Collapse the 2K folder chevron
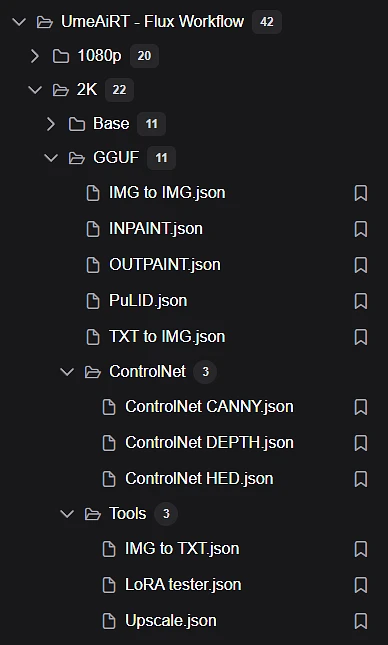 tap(35, 90)
